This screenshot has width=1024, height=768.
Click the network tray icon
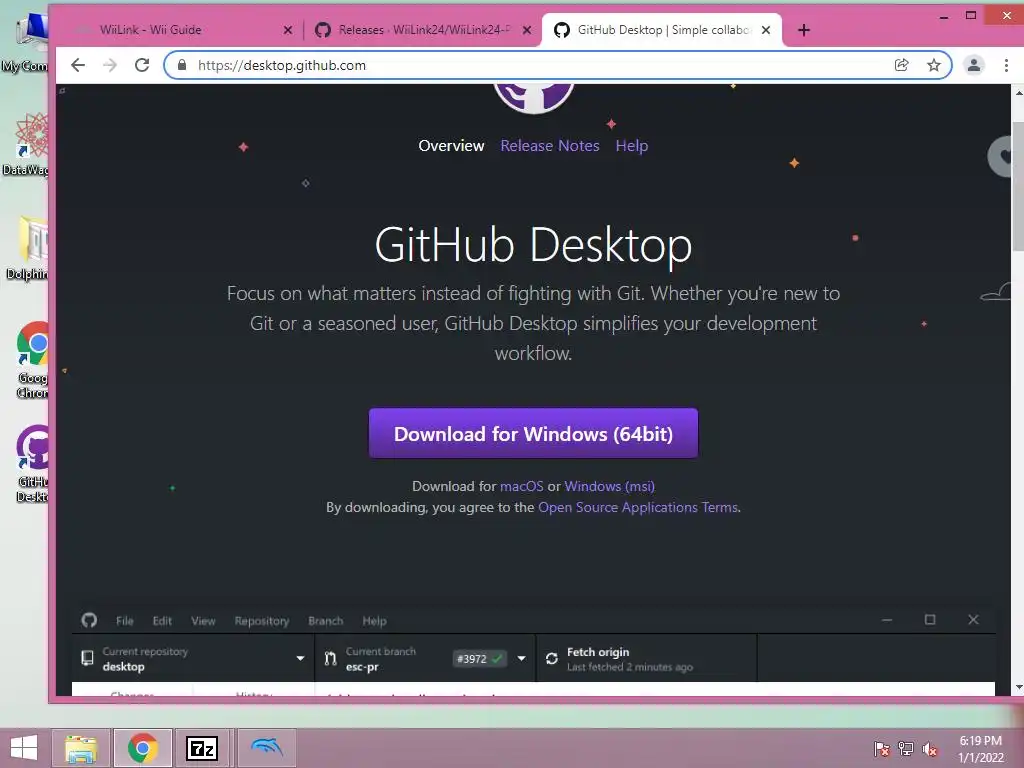tap(906, 749)
